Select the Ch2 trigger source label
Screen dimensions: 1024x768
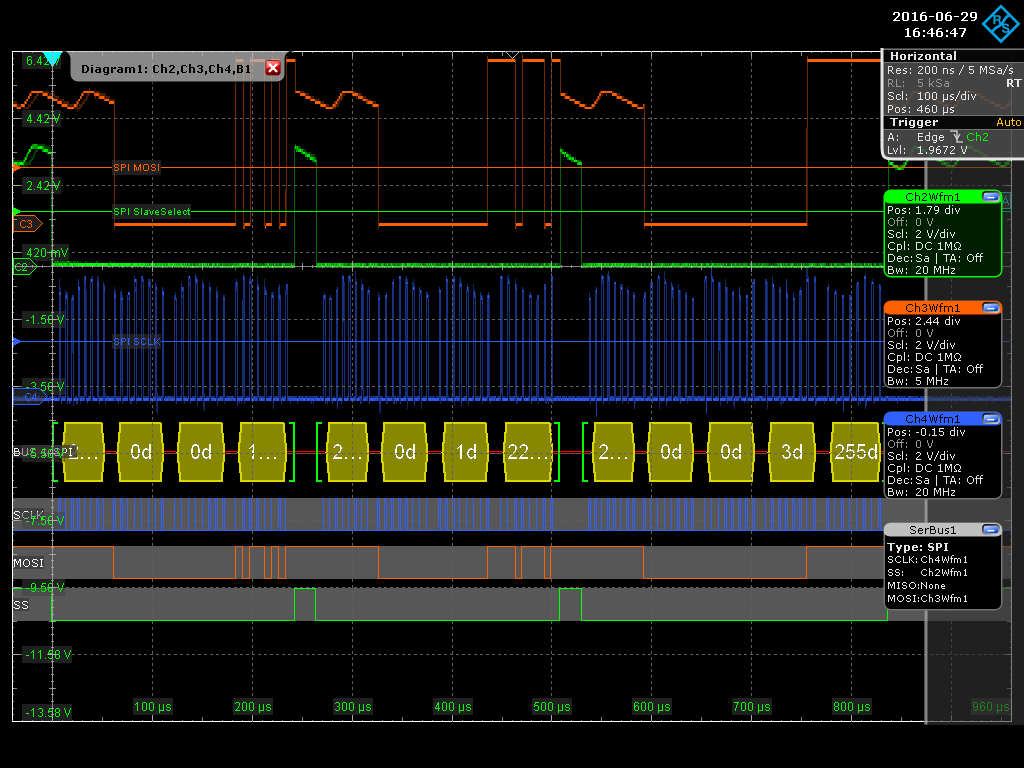coord(977,136)
